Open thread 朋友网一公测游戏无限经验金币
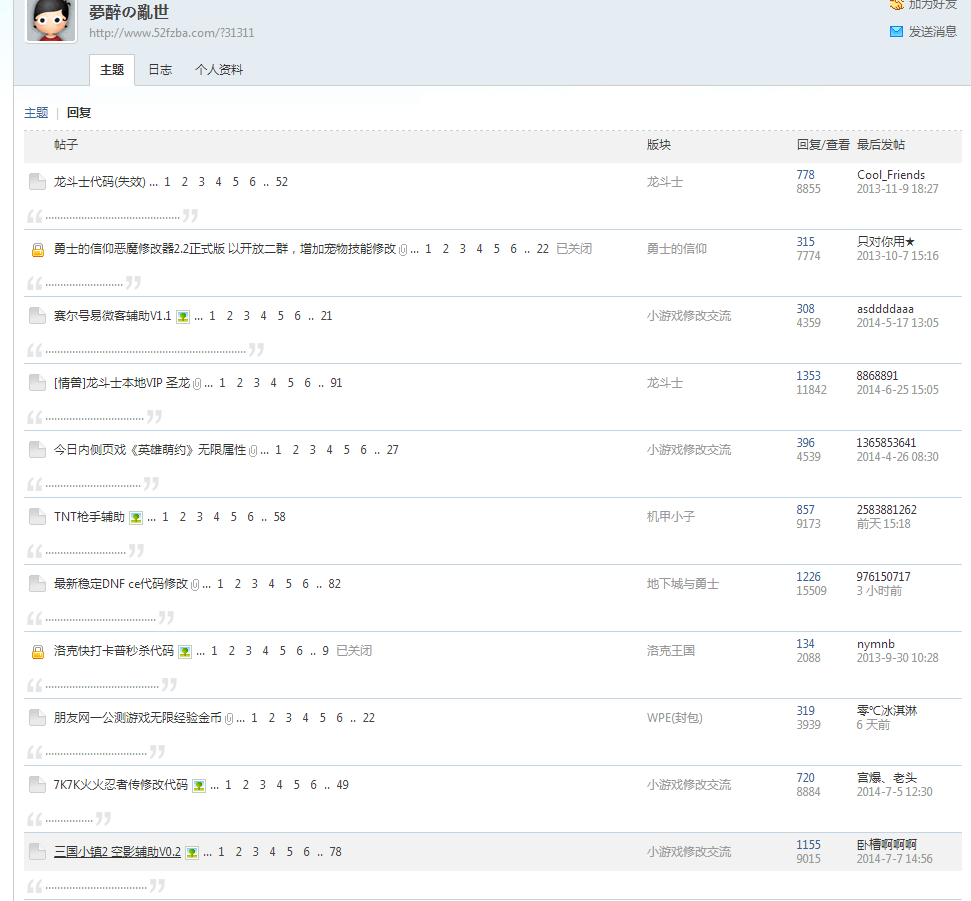The height and width of the screenshot is (901, 971). (137, 718)
